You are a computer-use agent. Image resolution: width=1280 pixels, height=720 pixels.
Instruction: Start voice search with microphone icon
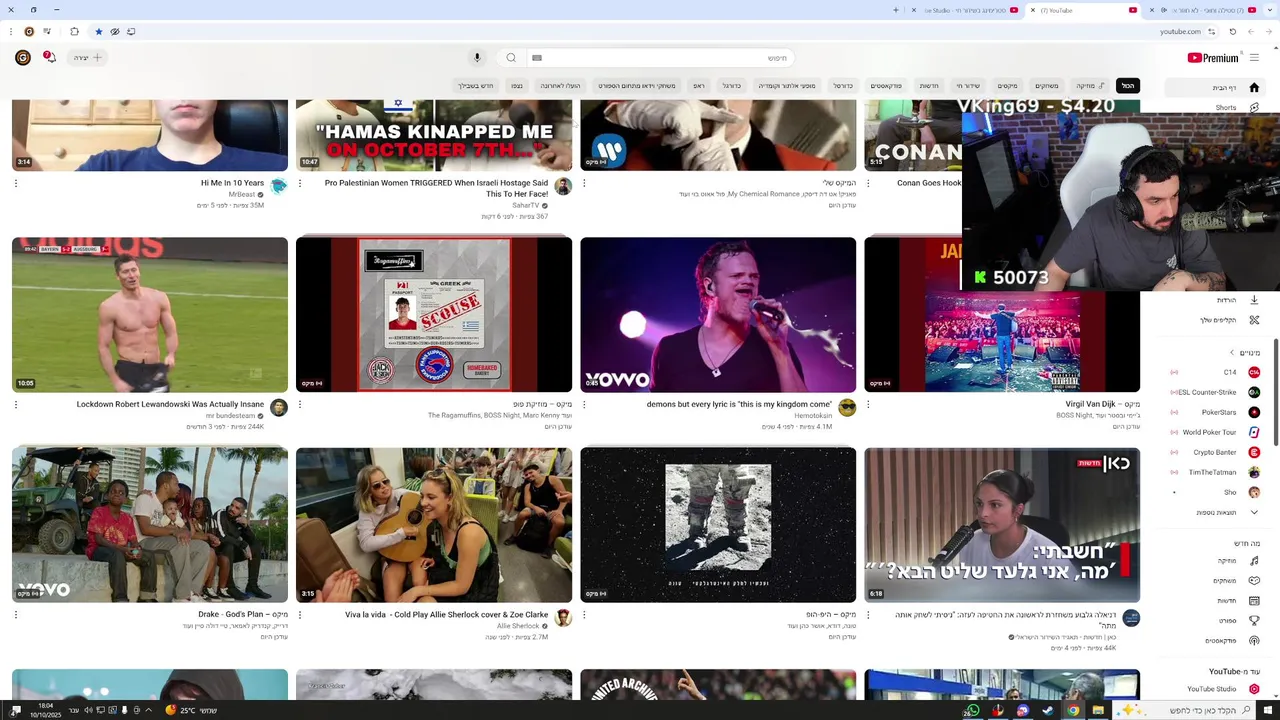pos(477,58)
